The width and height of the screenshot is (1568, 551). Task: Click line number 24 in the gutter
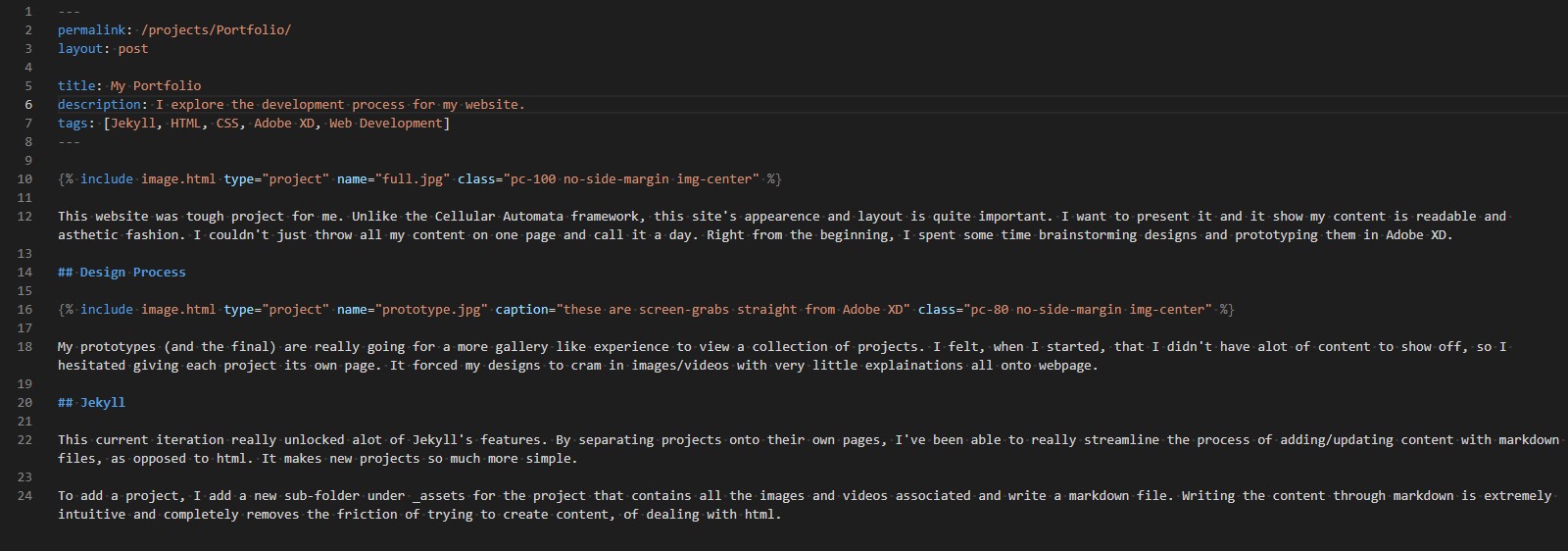(x=24, y=496)
